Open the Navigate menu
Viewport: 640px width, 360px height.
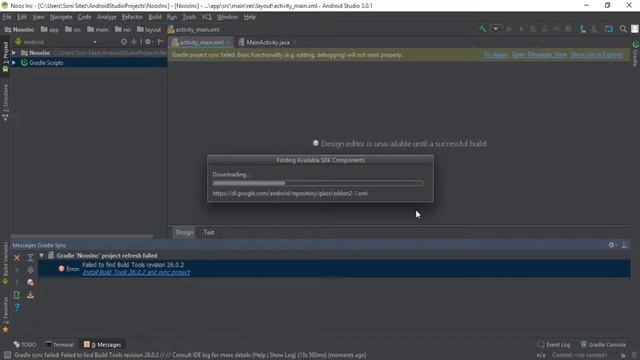[x=61, y=17]
